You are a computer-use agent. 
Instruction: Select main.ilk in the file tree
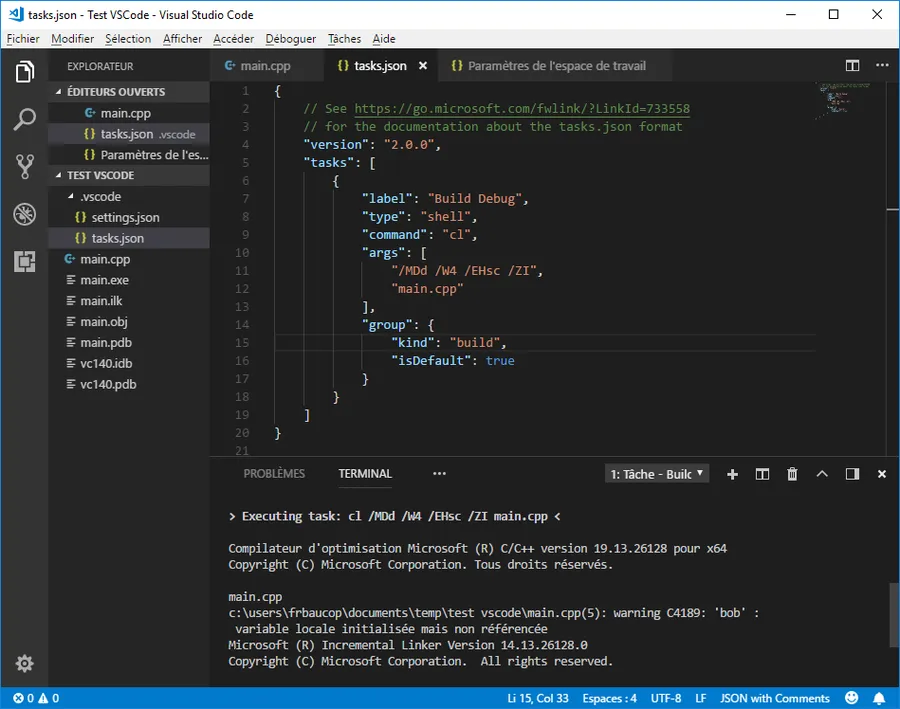coord(129,301)
